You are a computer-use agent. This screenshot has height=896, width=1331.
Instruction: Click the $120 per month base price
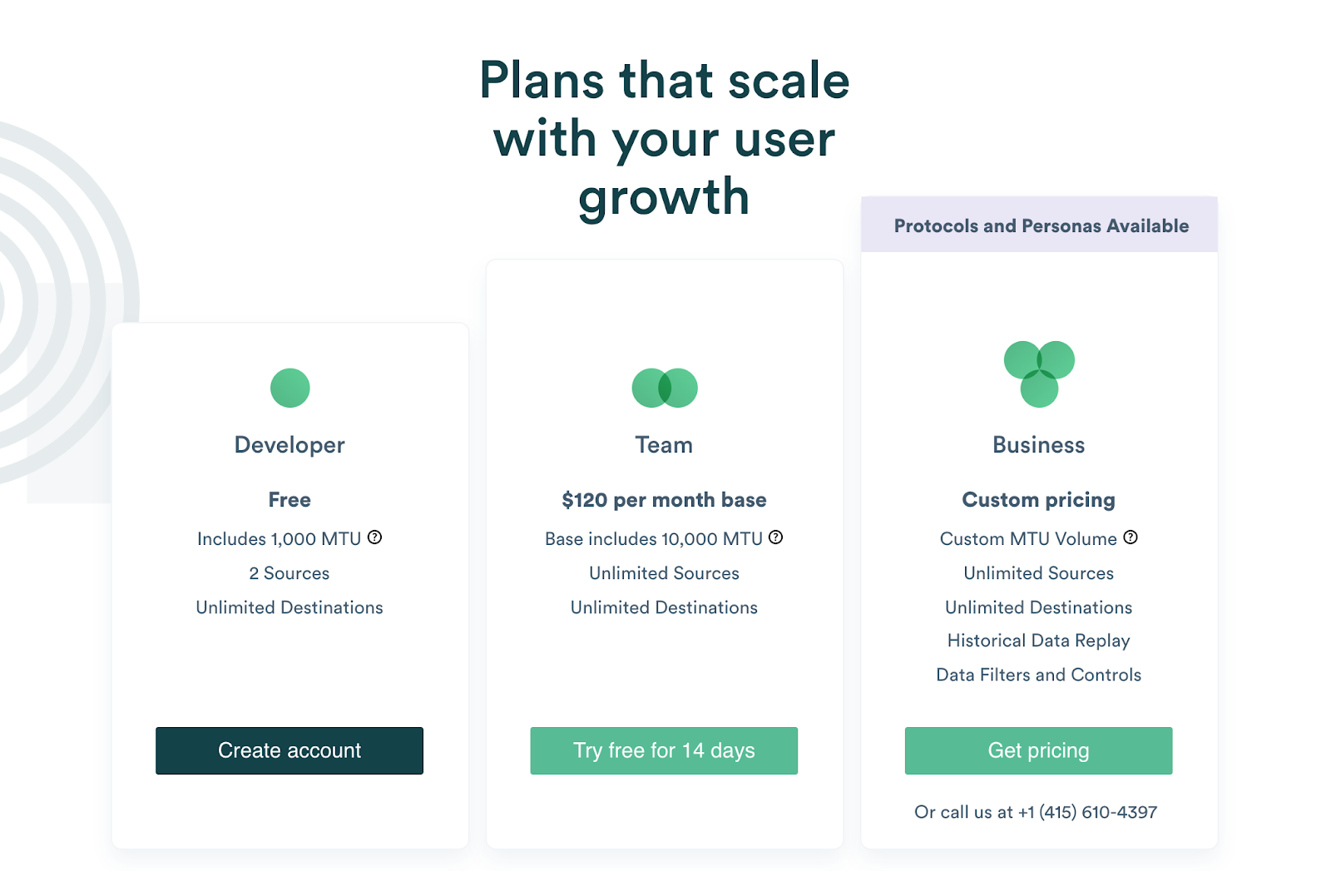click(664, 500)
